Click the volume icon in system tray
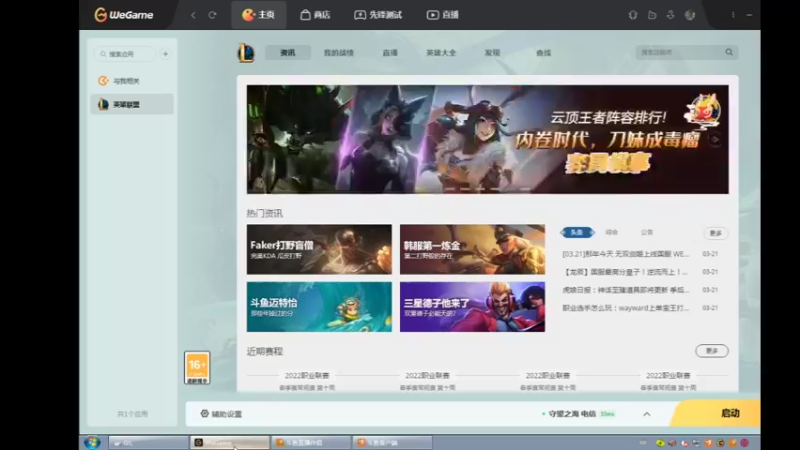This screenshot has height=450, width=800. coord(672,443)
